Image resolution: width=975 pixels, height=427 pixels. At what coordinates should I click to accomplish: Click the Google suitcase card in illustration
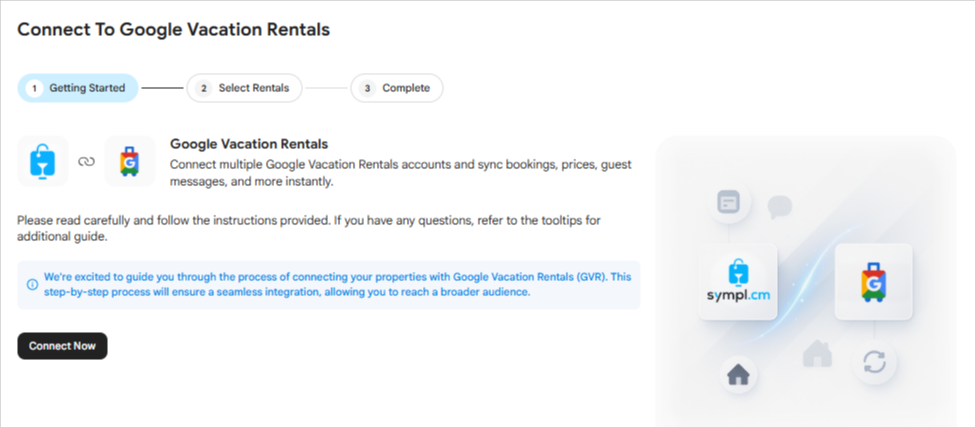coord(874,282)
